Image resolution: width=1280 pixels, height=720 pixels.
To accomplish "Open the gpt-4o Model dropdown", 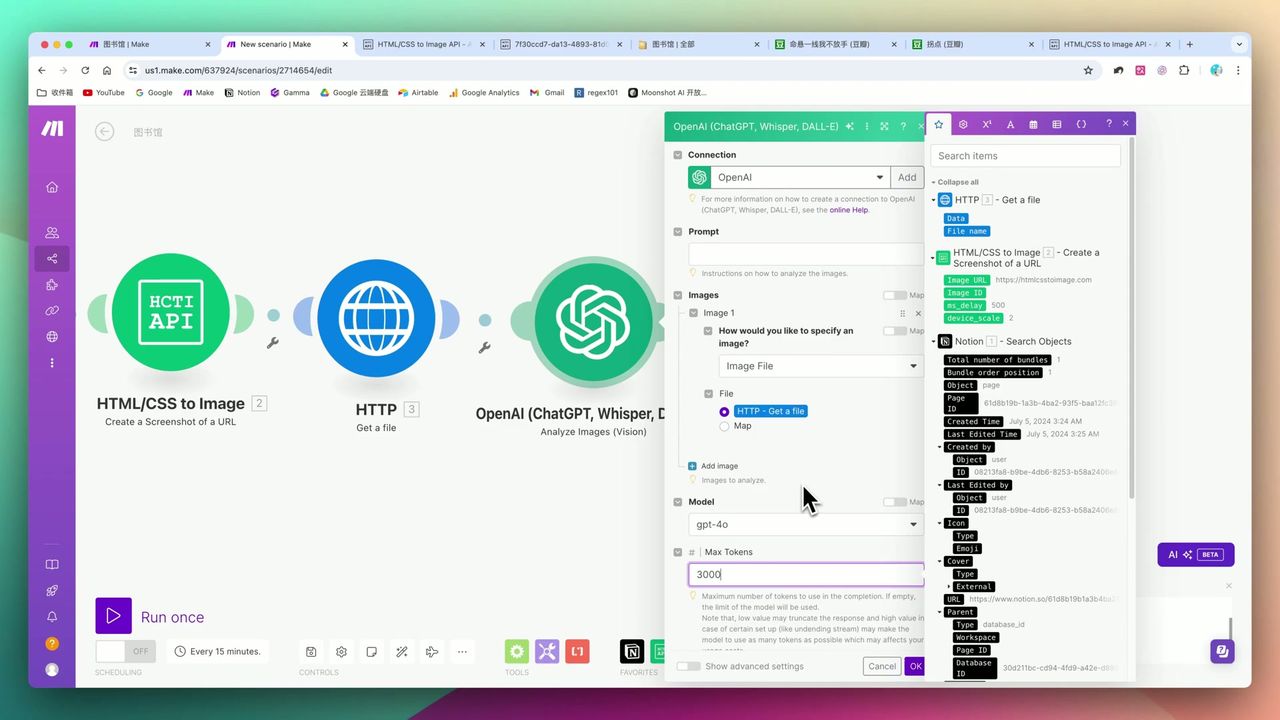I will pyautogui.click(x=805, y=524).
